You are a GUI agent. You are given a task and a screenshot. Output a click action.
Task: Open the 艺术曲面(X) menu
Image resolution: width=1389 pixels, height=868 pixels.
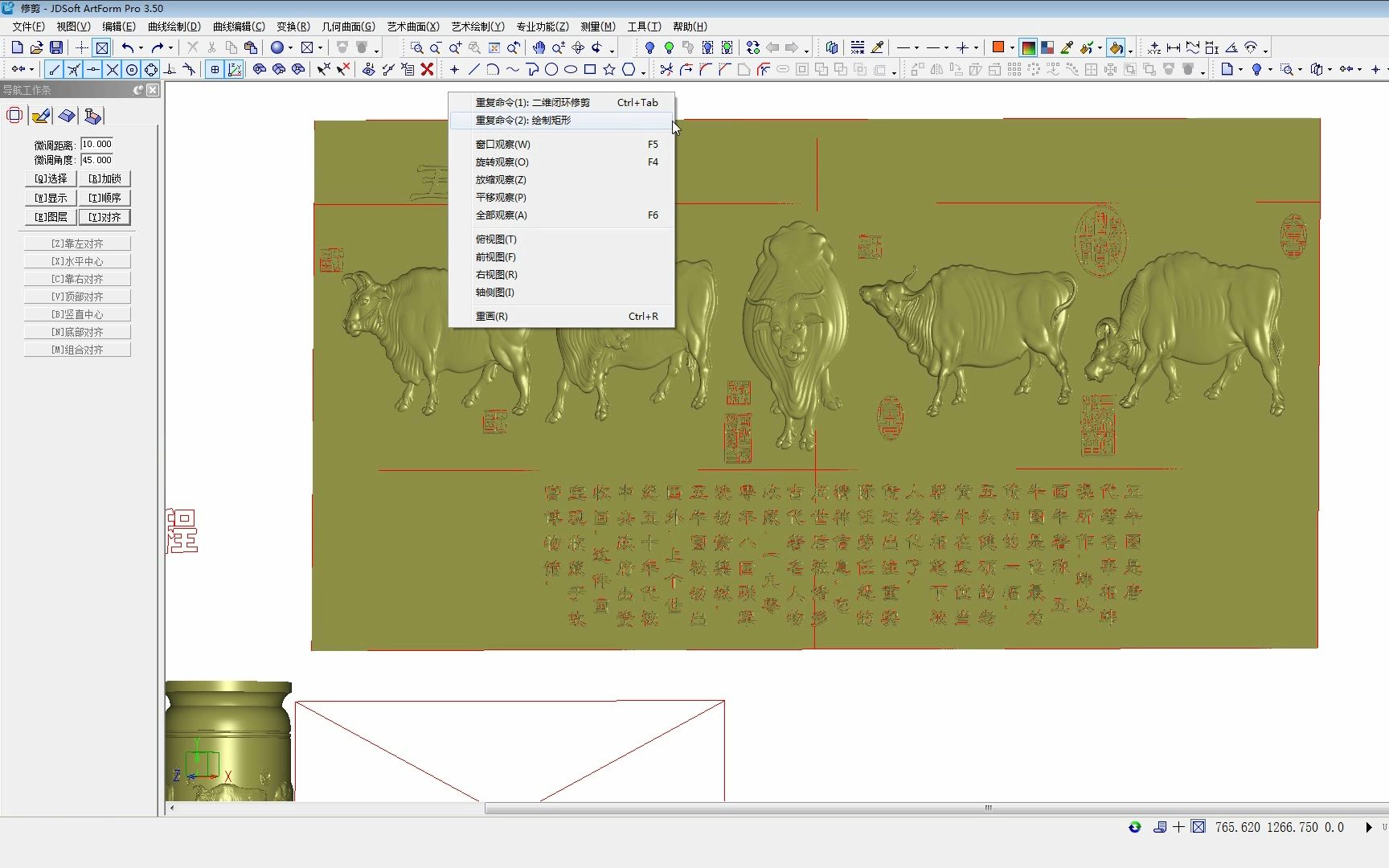[413, 27]
